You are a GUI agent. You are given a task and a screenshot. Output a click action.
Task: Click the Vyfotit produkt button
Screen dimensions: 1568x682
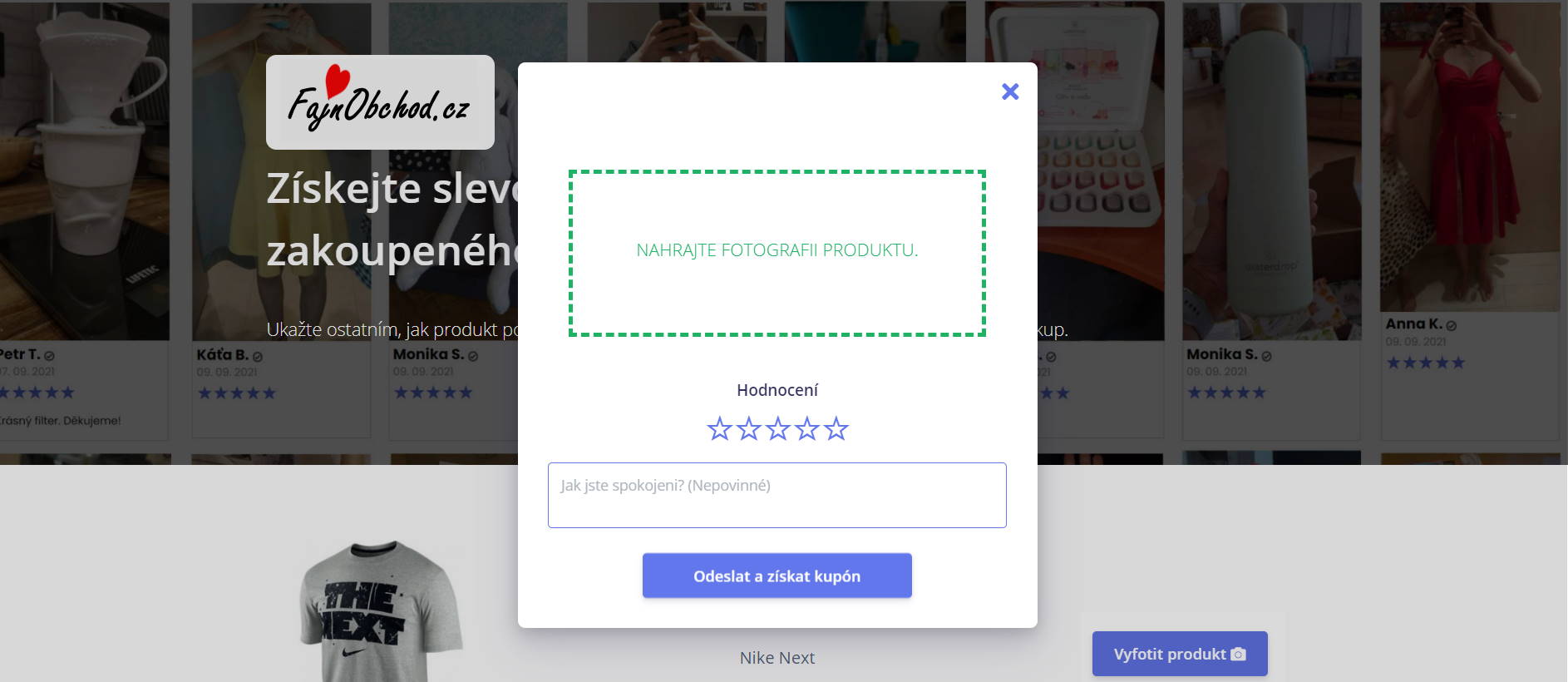click(1180, 654)
